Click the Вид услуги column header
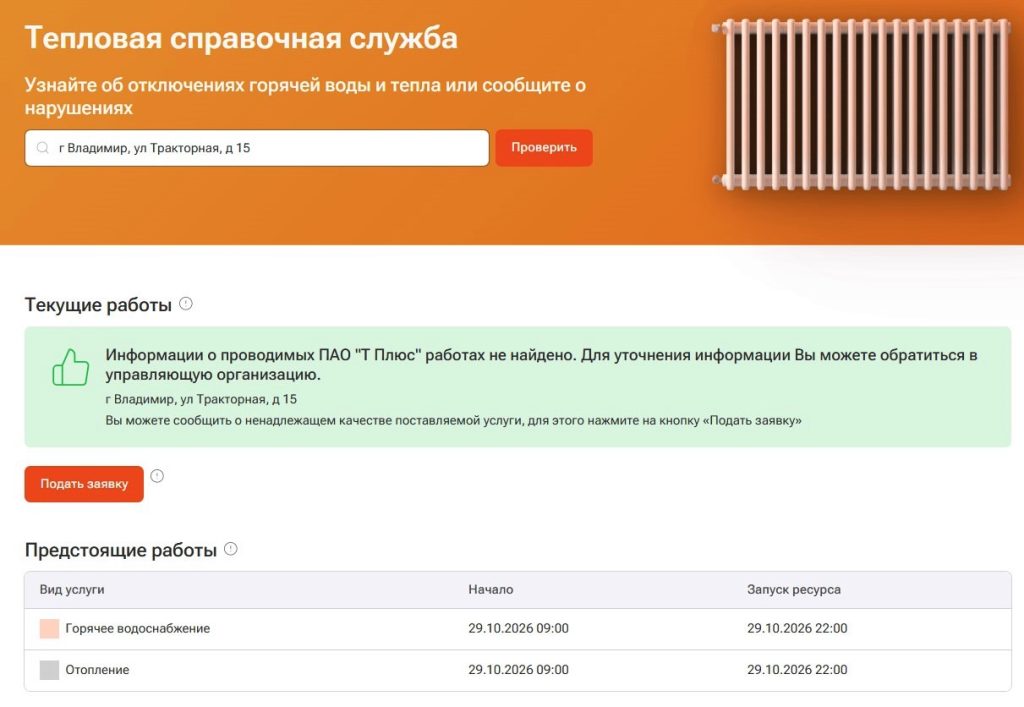 pos(72,589)
